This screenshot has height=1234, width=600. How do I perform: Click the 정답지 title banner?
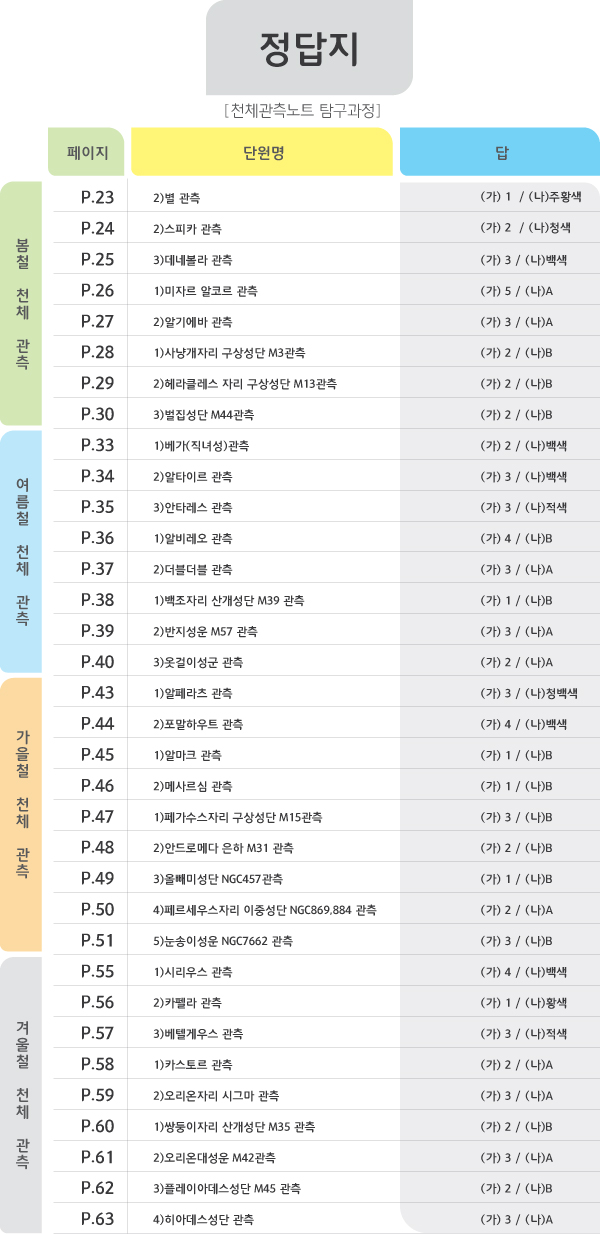click(309, 47)
